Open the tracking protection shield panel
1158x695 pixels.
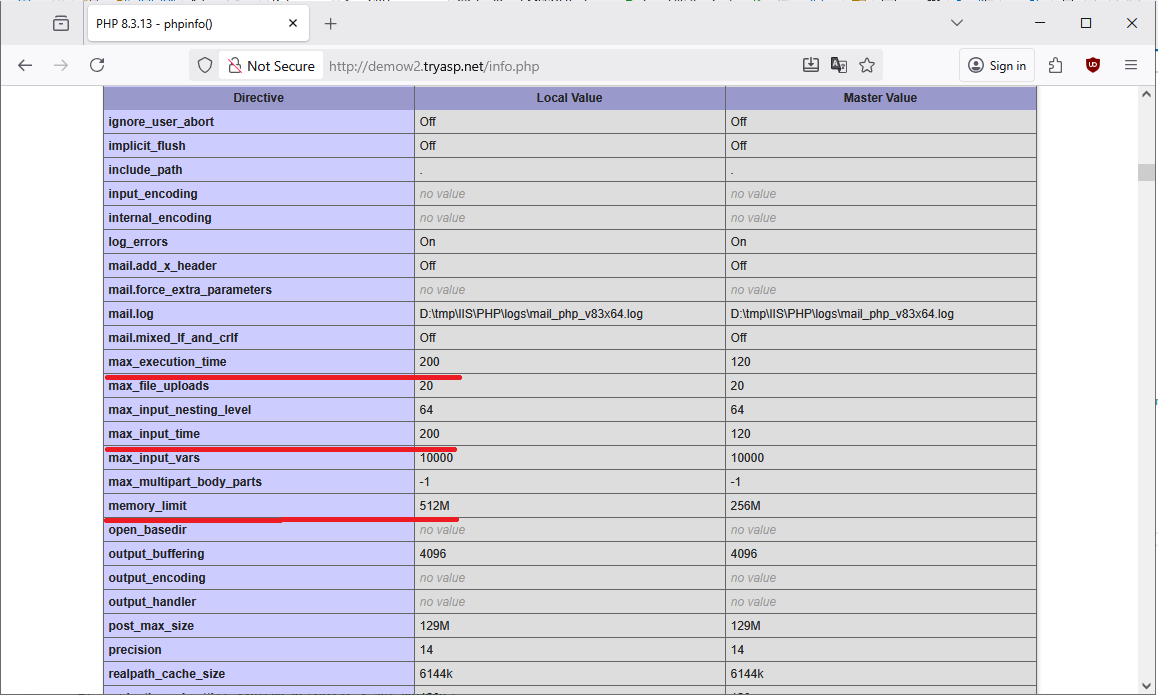[205, 66]
